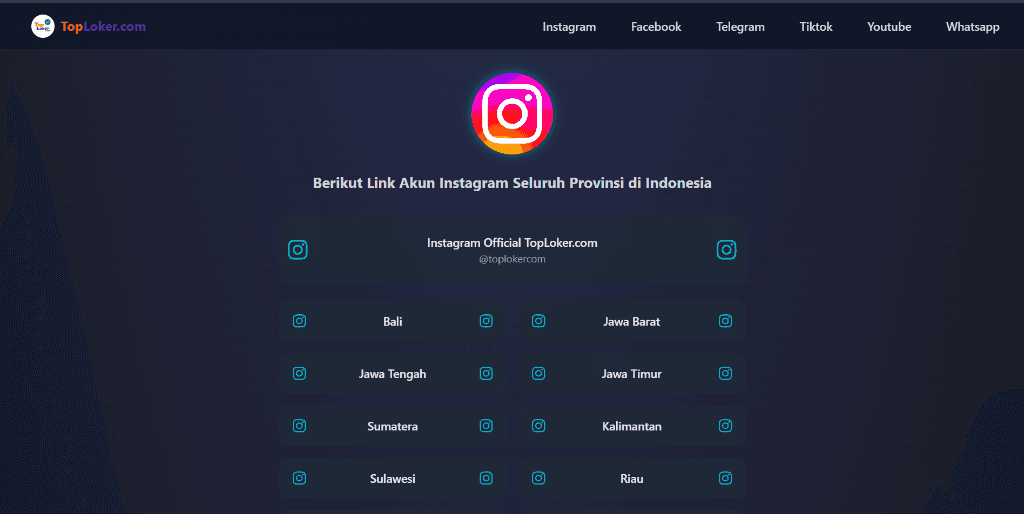Viewport: 1024px width, 514px height.
Task: Select Whatsapp in the top navigation
Action: tap(972, 27)
